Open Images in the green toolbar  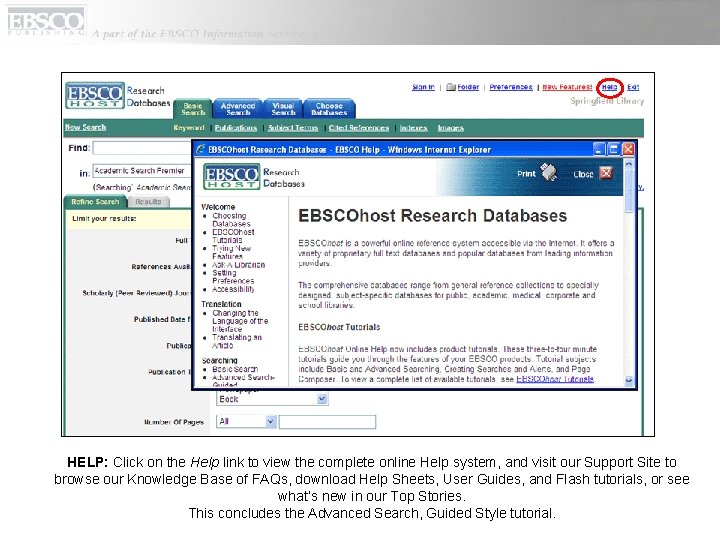click(450, 128)
